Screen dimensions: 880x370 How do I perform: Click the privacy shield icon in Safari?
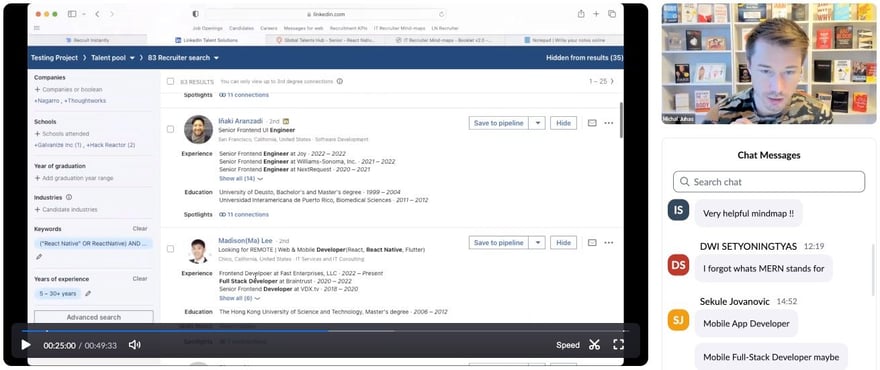point(195,14)
